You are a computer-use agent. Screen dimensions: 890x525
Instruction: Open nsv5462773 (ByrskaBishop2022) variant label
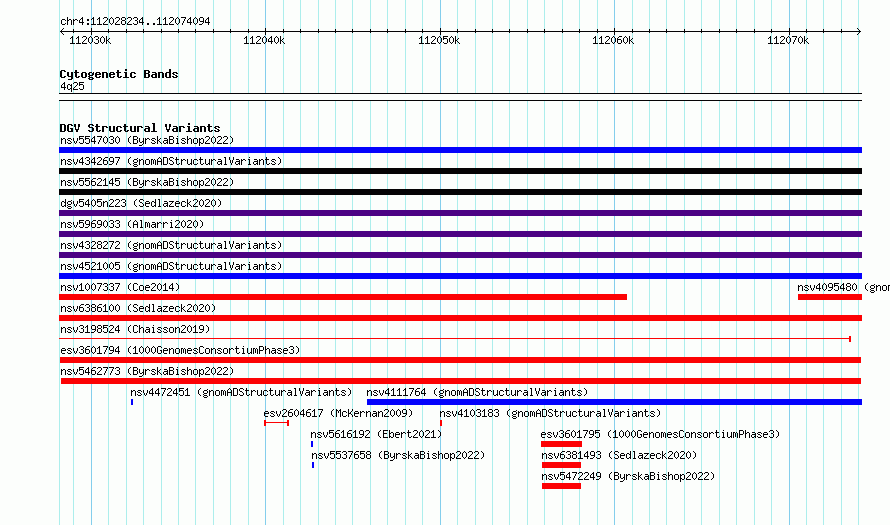click(147, 371)
